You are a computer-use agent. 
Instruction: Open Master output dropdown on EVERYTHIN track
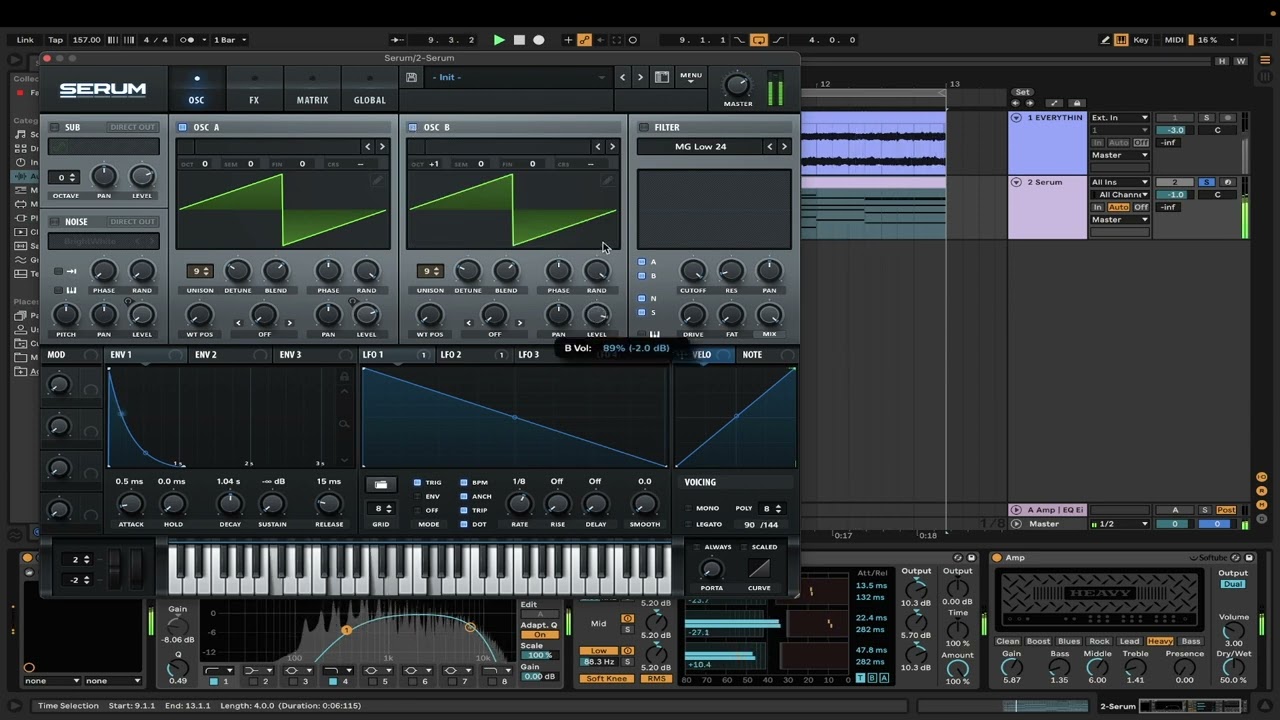tap(1119, 155)
